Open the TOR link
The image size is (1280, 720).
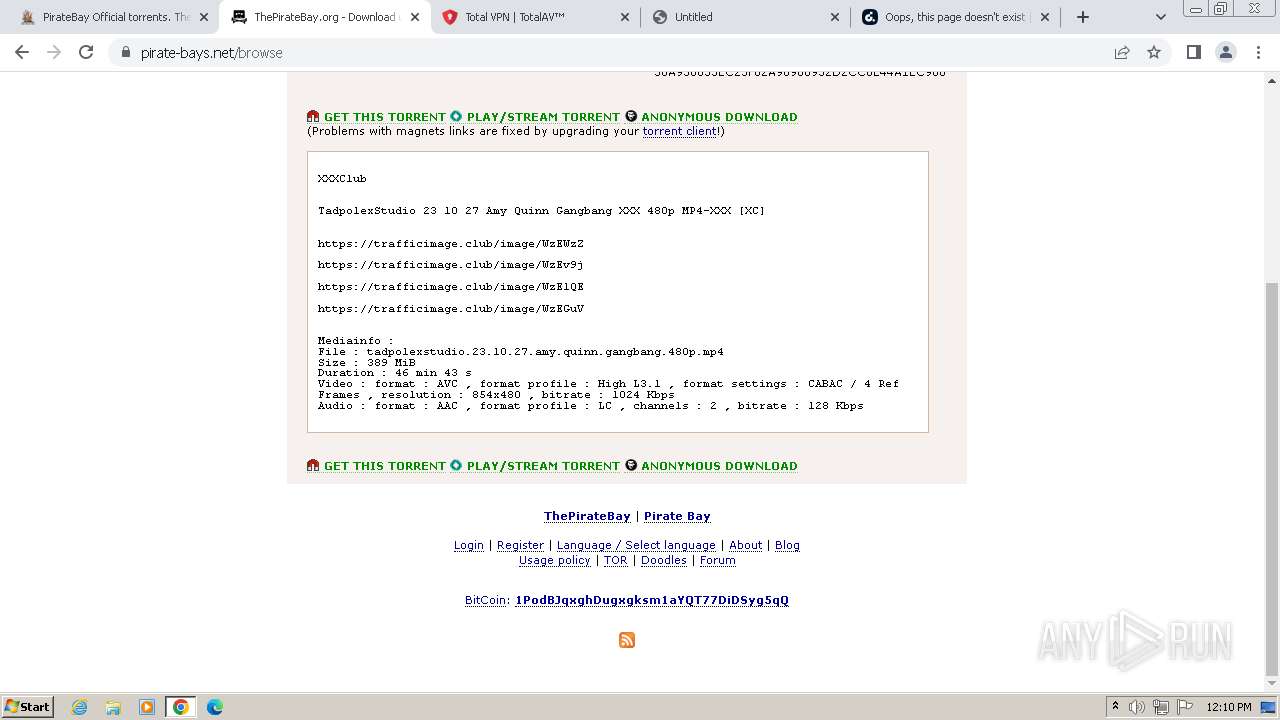pos(615,560)
